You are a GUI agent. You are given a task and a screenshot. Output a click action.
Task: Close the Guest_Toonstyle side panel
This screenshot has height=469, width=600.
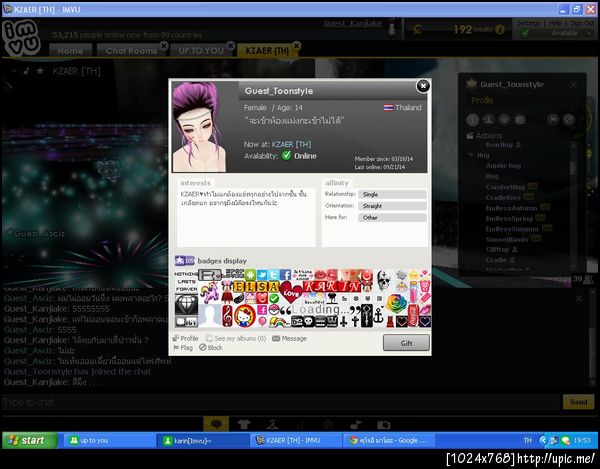[x=573, y=85]
